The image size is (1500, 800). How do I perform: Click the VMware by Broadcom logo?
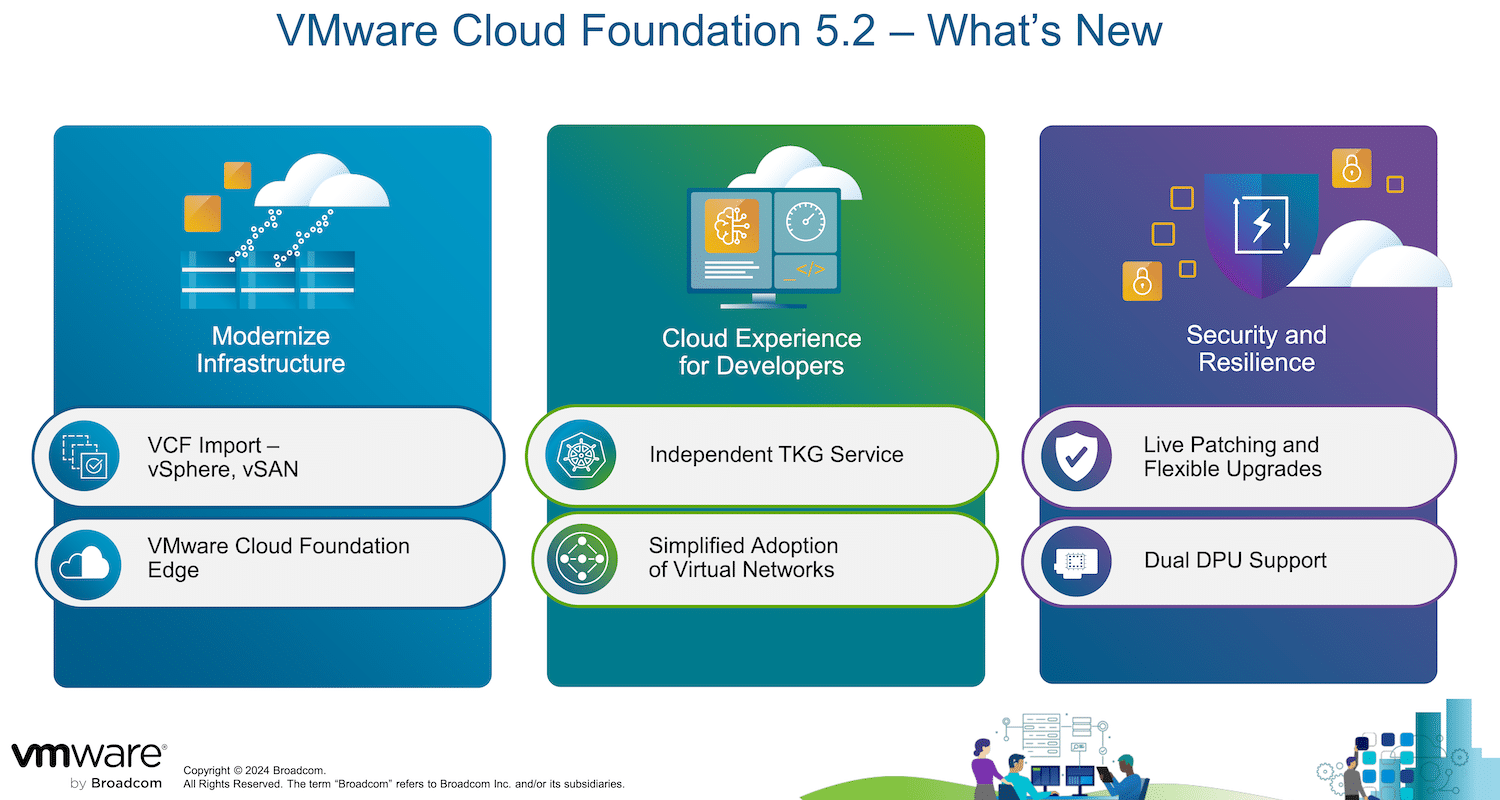pyautogui.click(x=88, y=766)
